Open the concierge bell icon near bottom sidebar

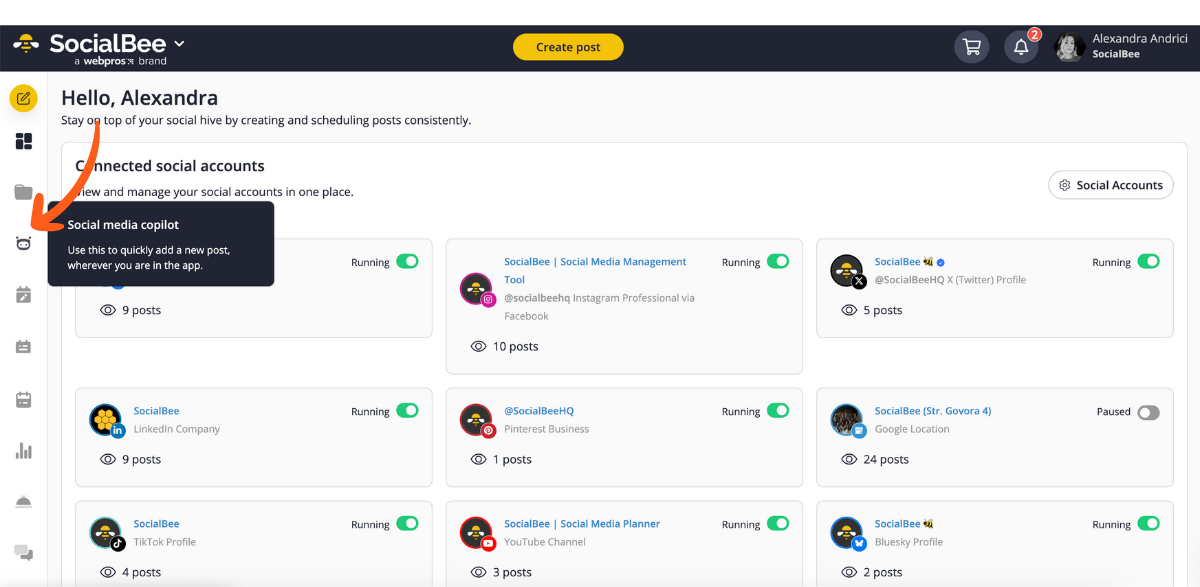point(23,499)
